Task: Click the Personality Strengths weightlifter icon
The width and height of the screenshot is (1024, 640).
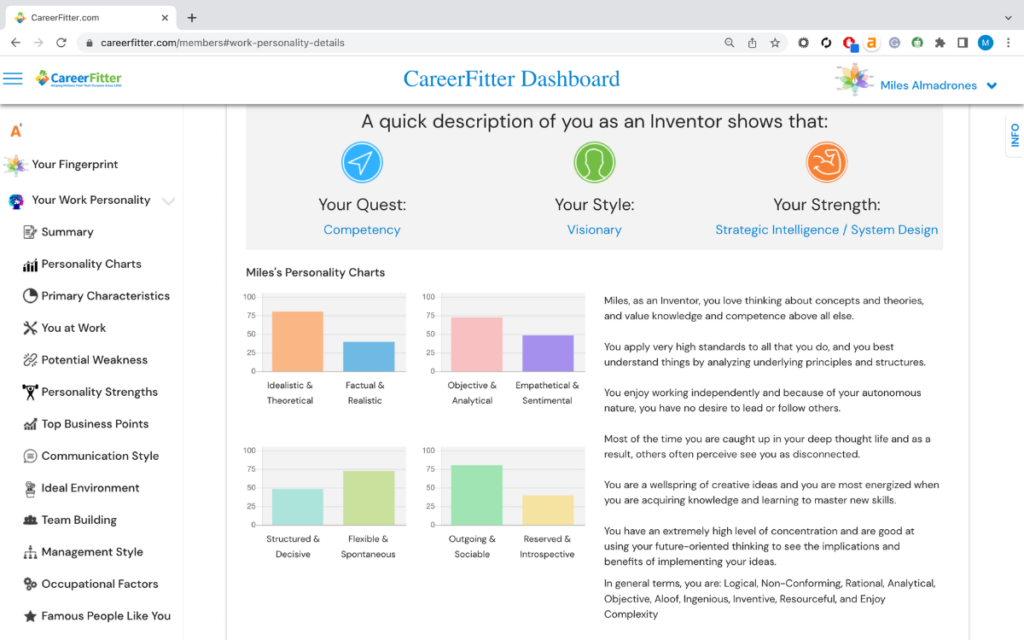Action: (30, 392)
